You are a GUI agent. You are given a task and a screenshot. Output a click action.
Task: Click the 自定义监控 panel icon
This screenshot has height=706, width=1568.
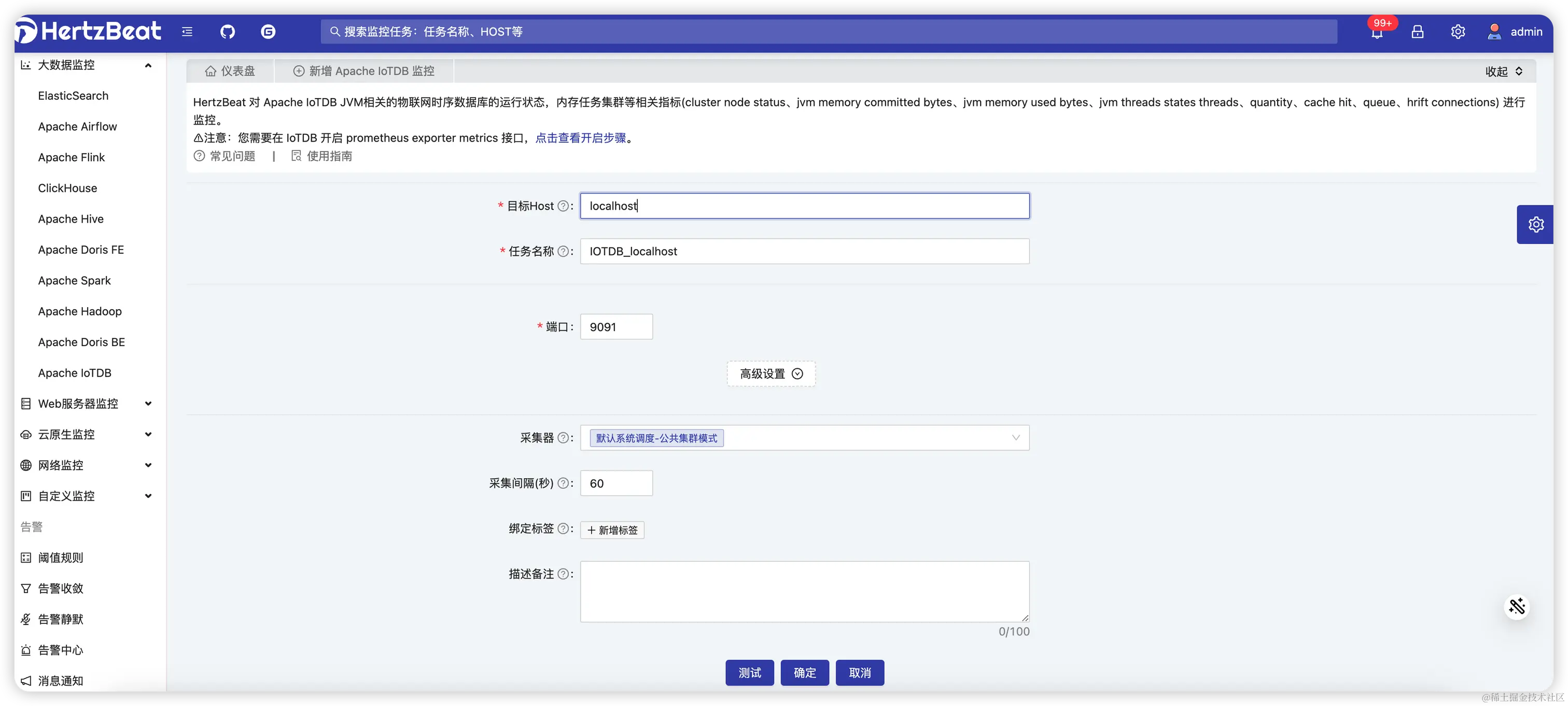coord(25,496)
